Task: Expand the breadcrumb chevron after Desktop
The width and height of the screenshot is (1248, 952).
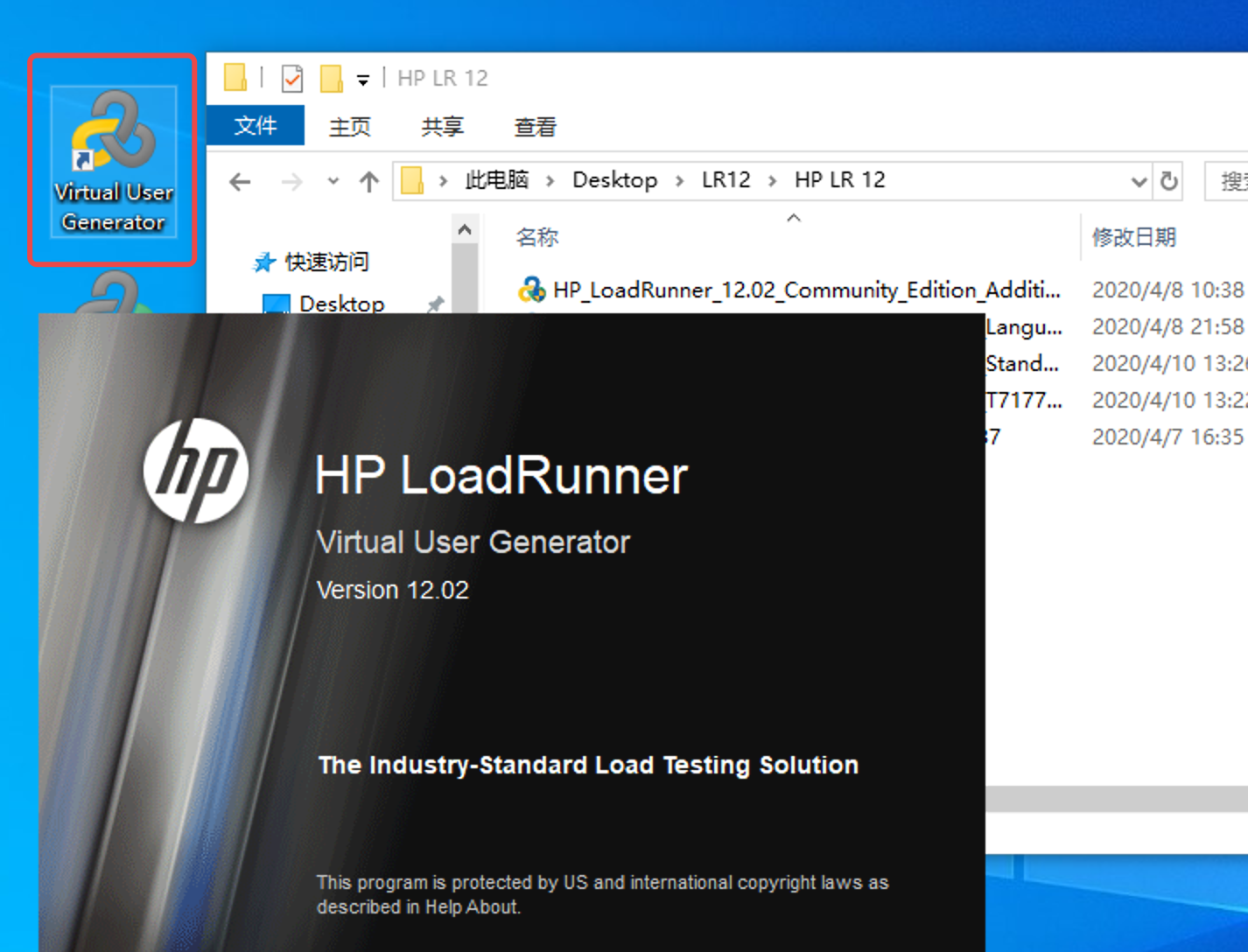Action: (678, 179)
